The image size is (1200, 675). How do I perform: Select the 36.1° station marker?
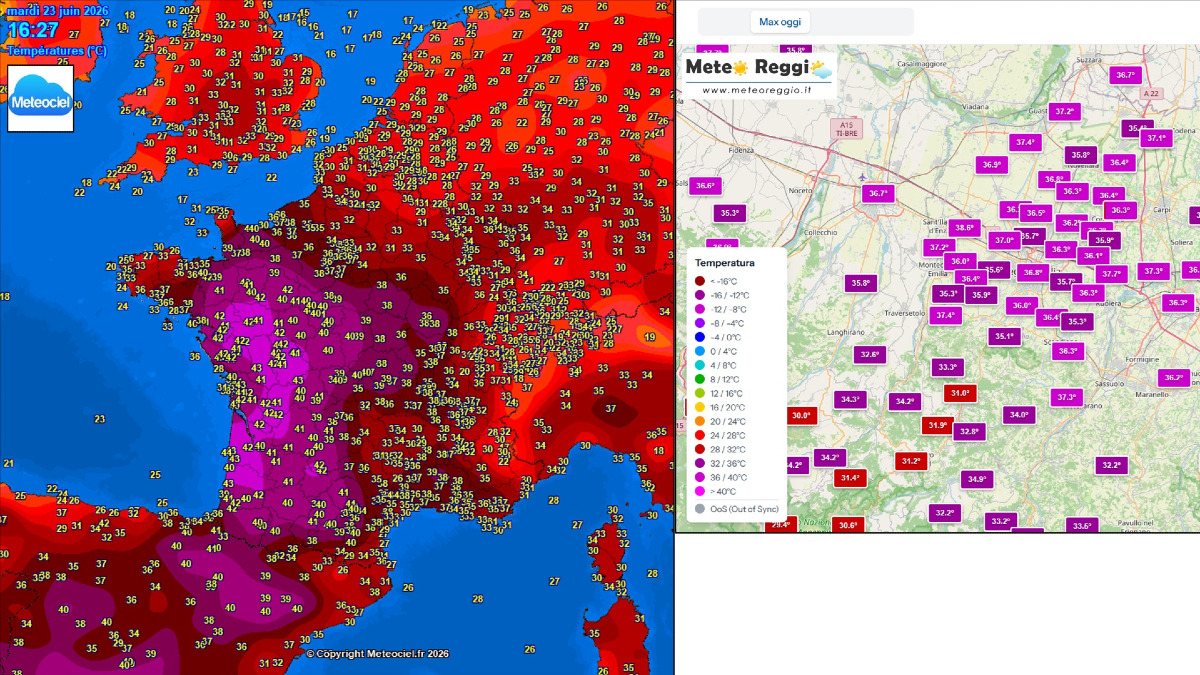coord(1093,256)
